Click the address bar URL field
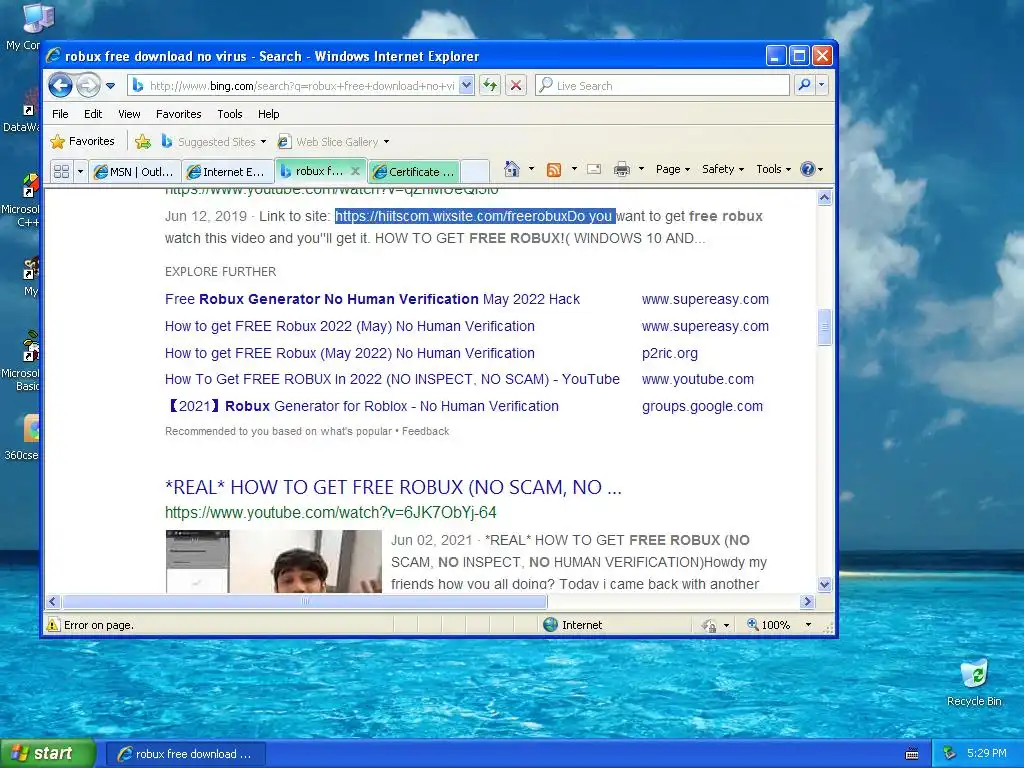The width and height of the screenshot is (1024, 768). tap(300, 86)
